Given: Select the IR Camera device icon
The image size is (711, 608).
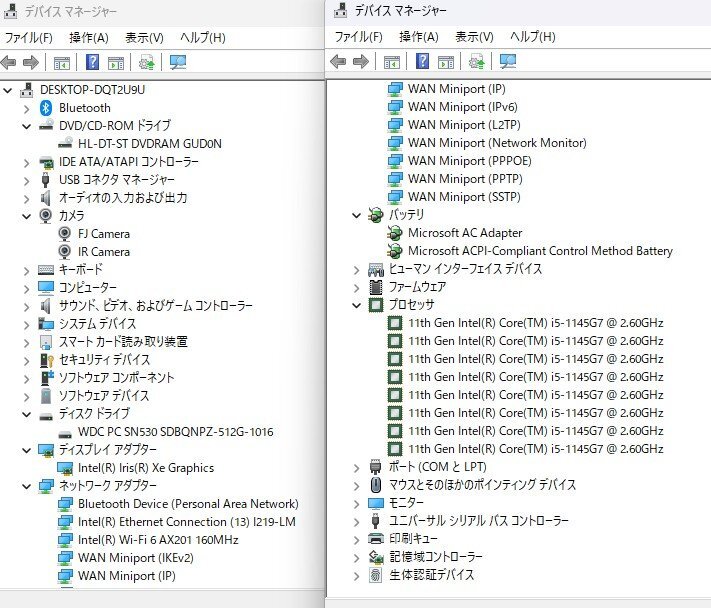Looking at the screenshot, I should pos(65,252).
